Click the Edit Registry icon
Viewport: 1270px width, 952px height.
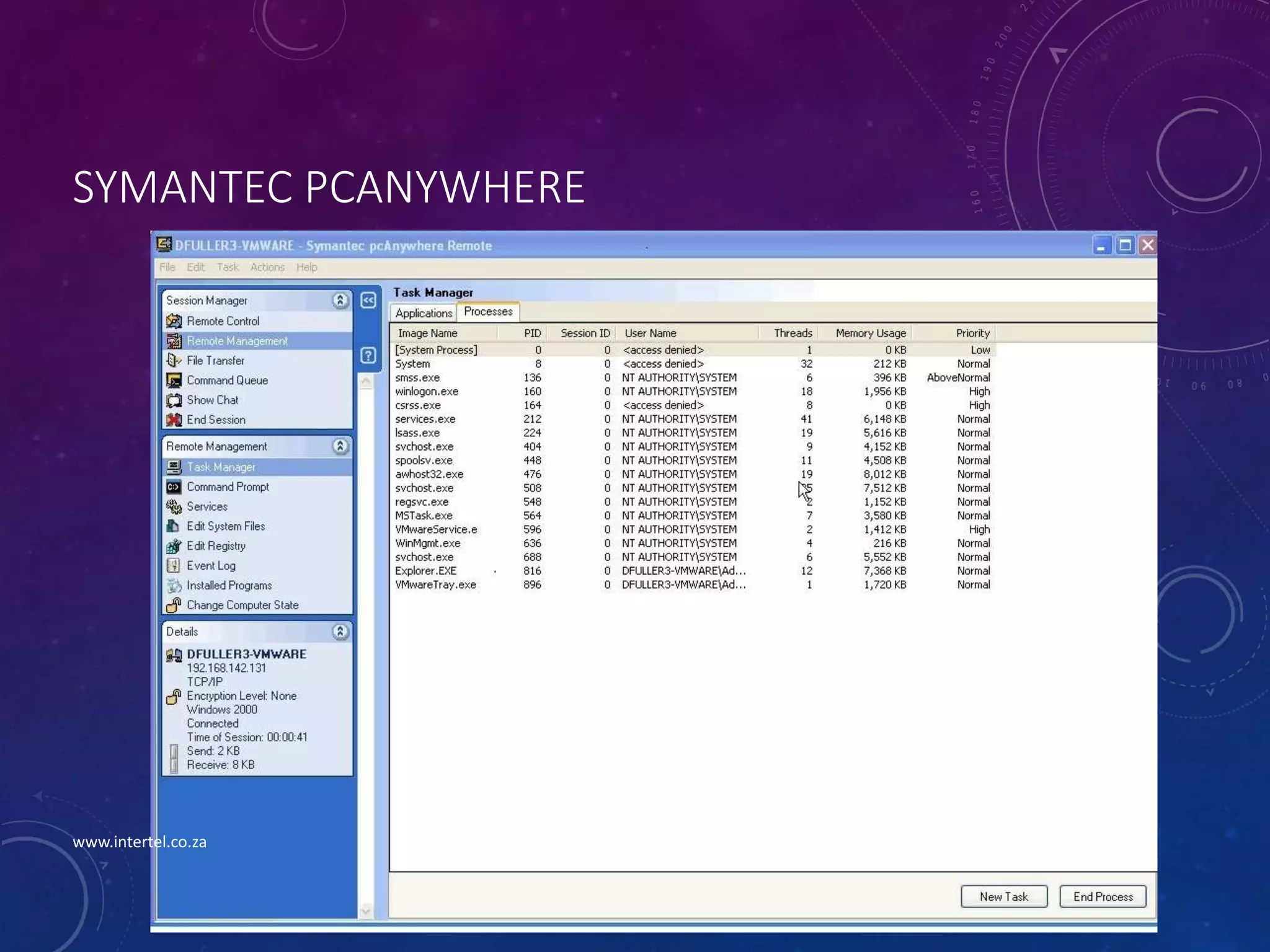[x=174, y=546]
